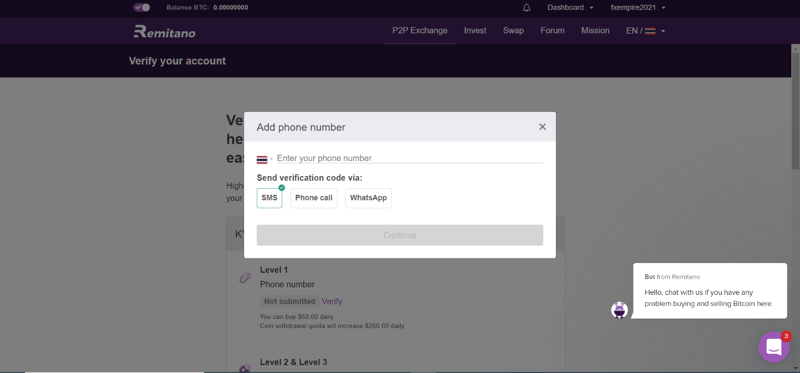Click the Continue button
The image size is (800, 373).
point(399,235)
